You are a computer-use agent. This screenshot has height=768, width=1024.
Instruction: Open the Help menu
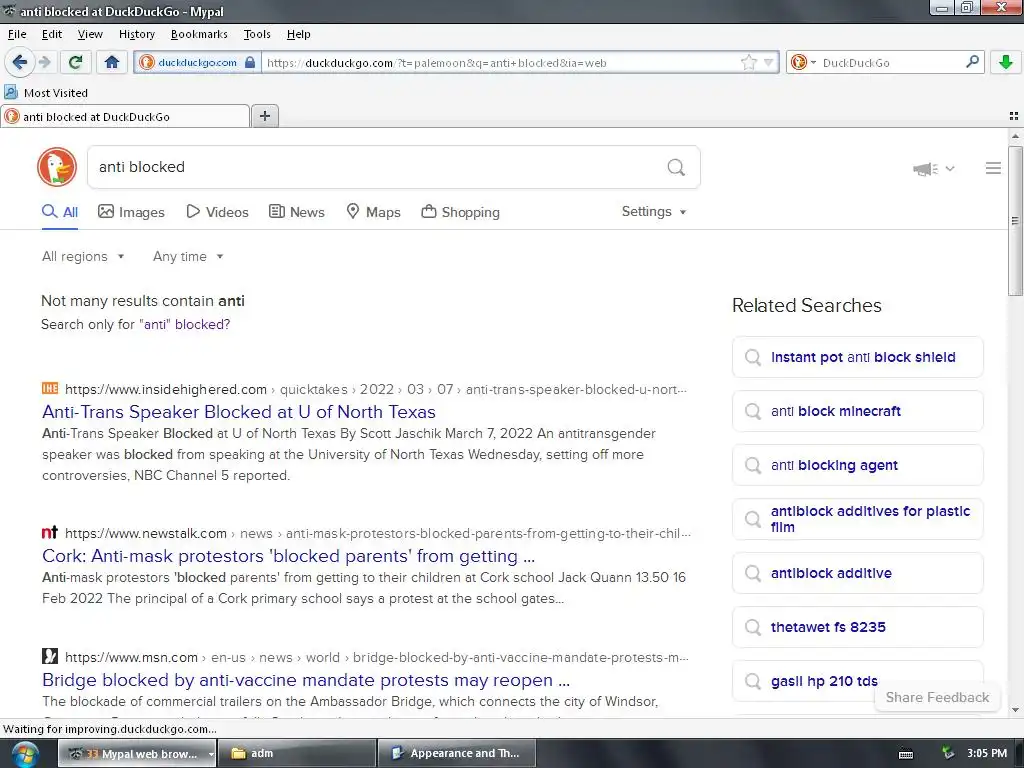[x=298, y=34]
